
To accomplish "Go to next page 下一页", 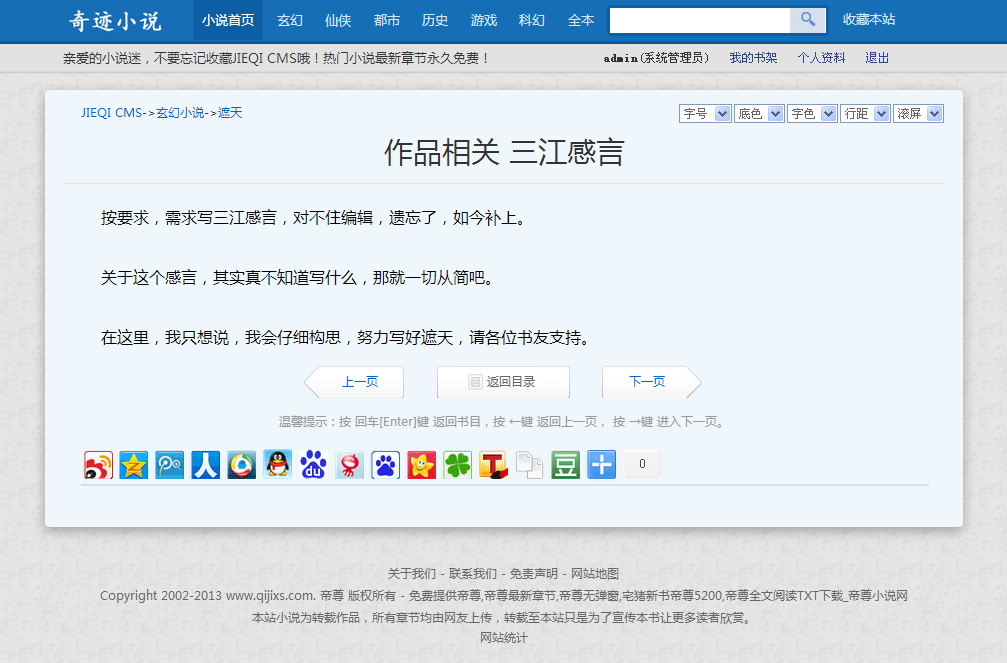I will [651, 382].
